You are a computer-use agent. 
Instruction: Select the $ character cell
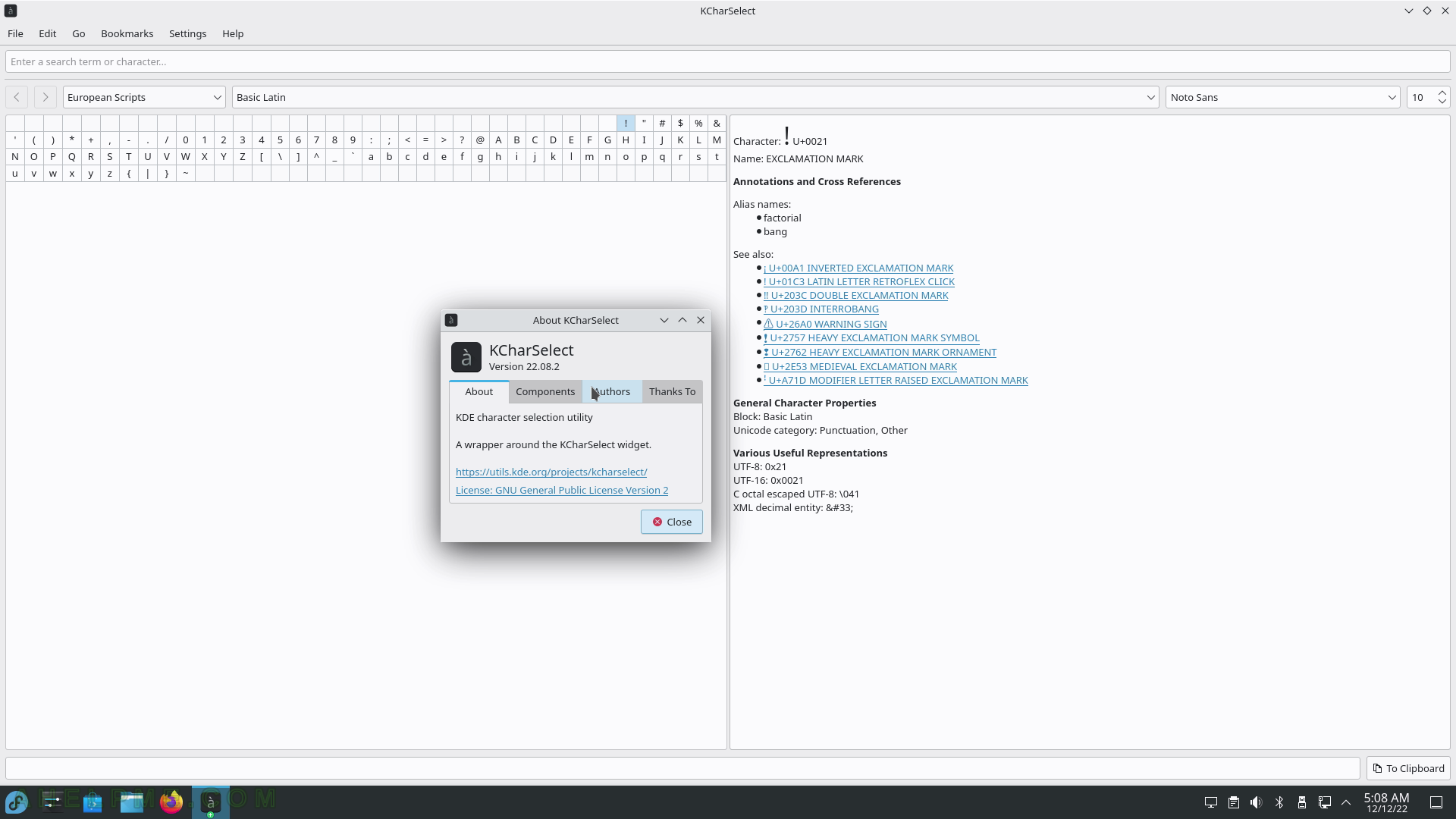click(x=680, y=123)
